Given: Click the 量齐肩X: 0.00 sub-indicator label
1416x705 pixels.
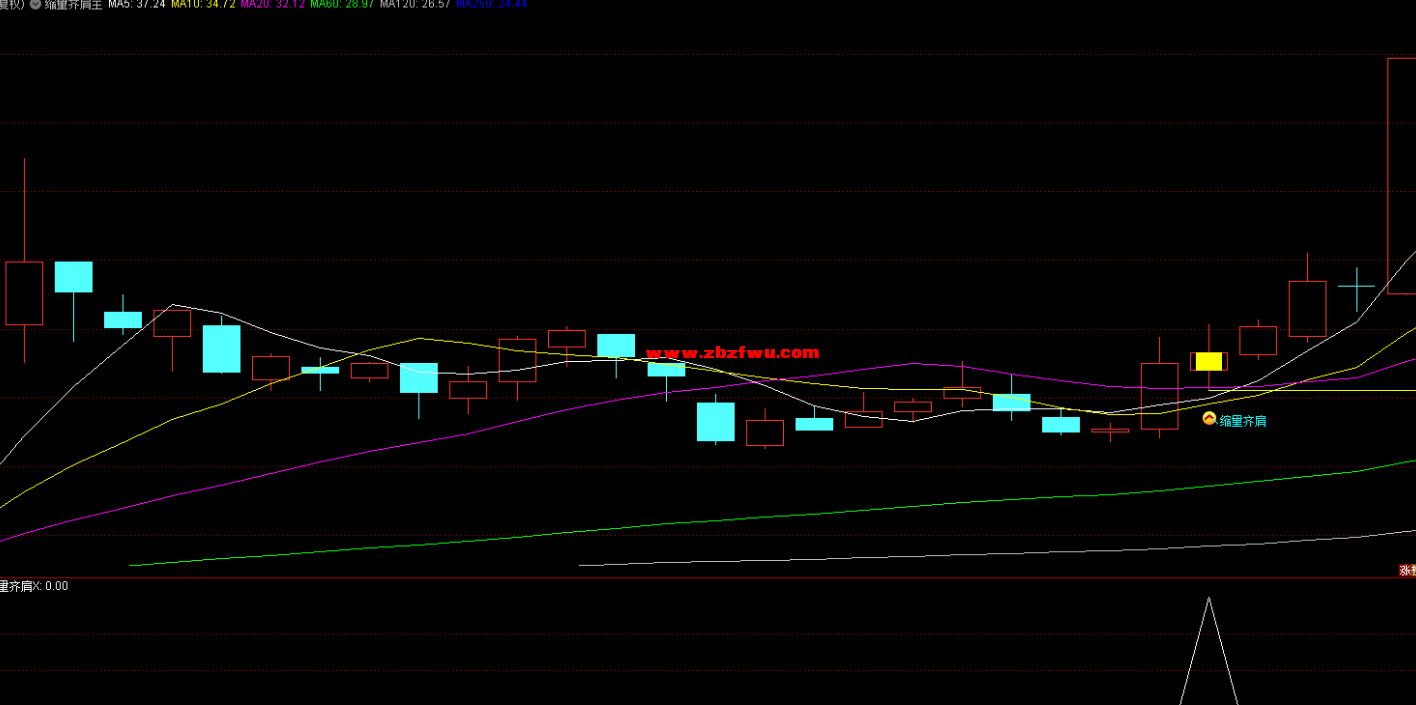Looking at the screenshot, I should 34,586.
